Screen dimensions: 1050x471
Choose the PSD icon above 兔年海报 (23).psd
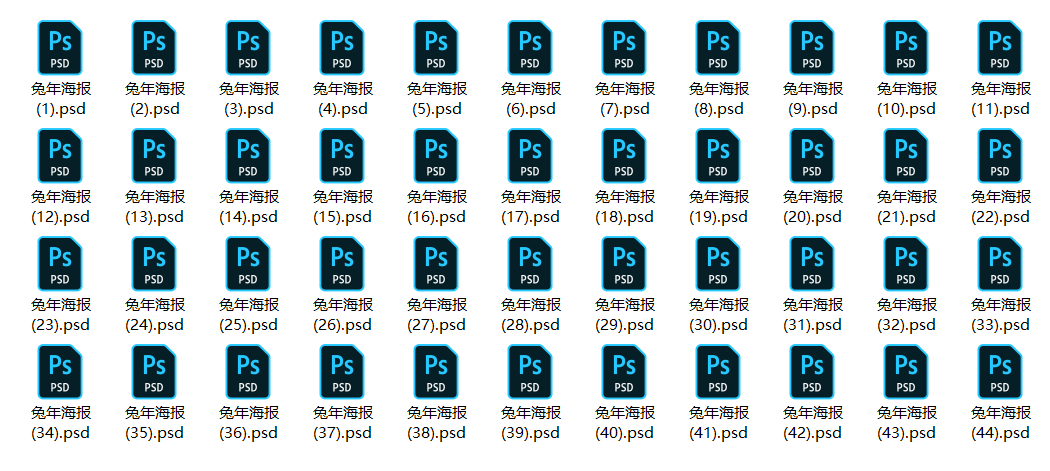(60, 263)
